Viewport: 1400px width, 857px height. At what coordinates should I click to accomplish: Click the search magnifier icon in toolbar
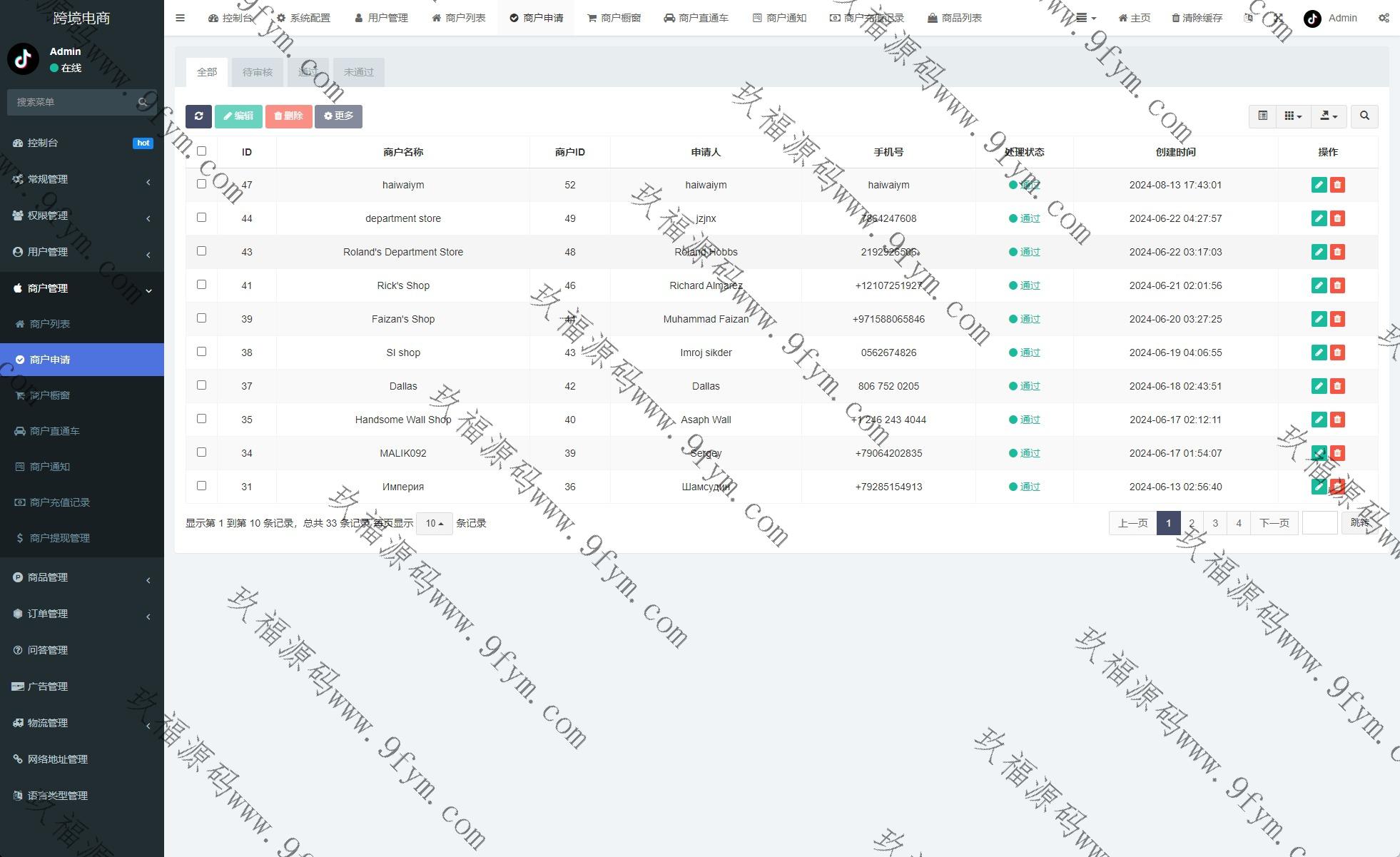[1364, 116]
